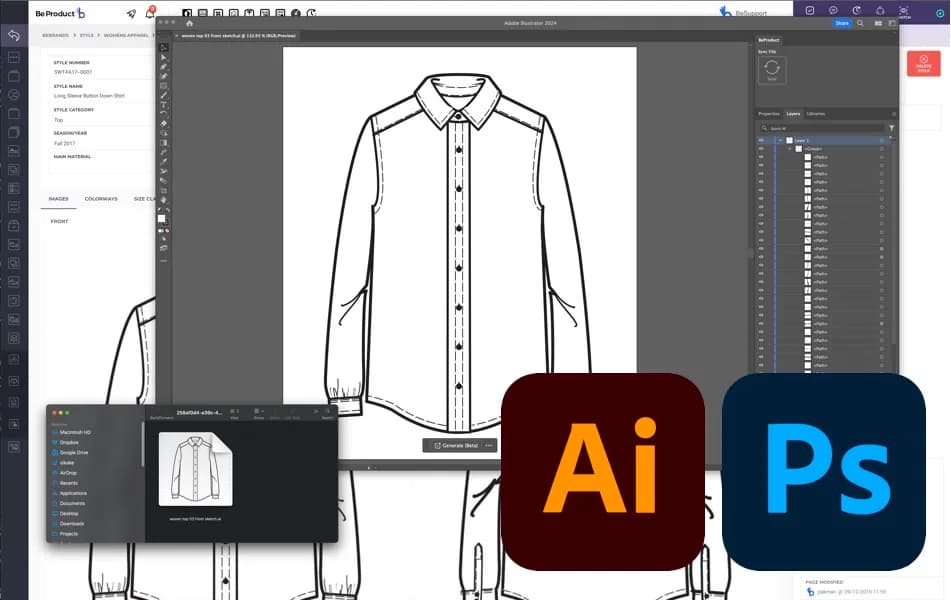Viewport: 951px width, 600px height.
Task: Open the Finder Group dropdown
Action: coord(259,411)
